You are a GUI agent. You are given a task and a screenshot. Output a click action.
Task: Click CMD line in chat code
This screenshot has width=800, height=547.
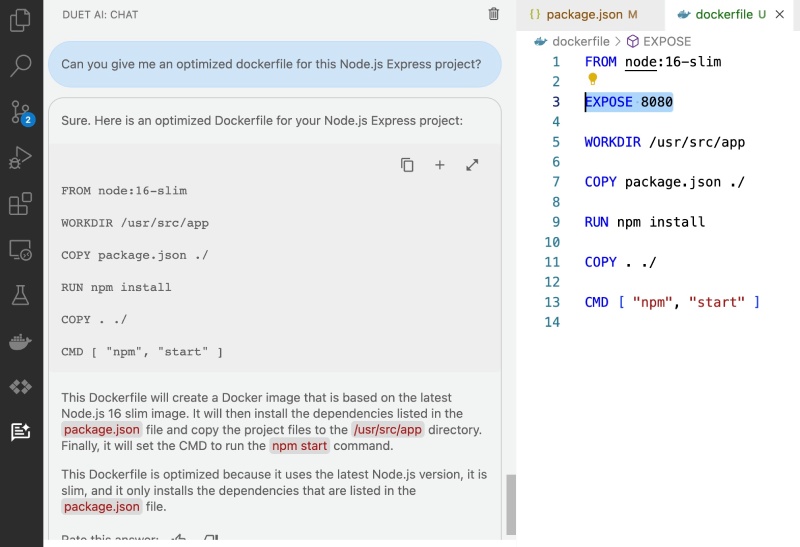click(142, 352)
